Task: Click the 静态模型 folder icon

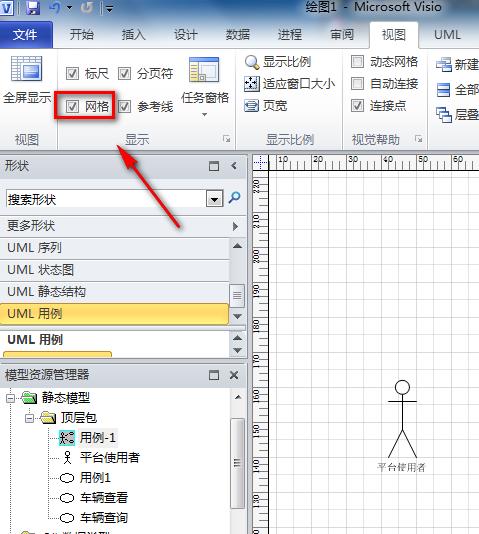Action: pos(29,398)
